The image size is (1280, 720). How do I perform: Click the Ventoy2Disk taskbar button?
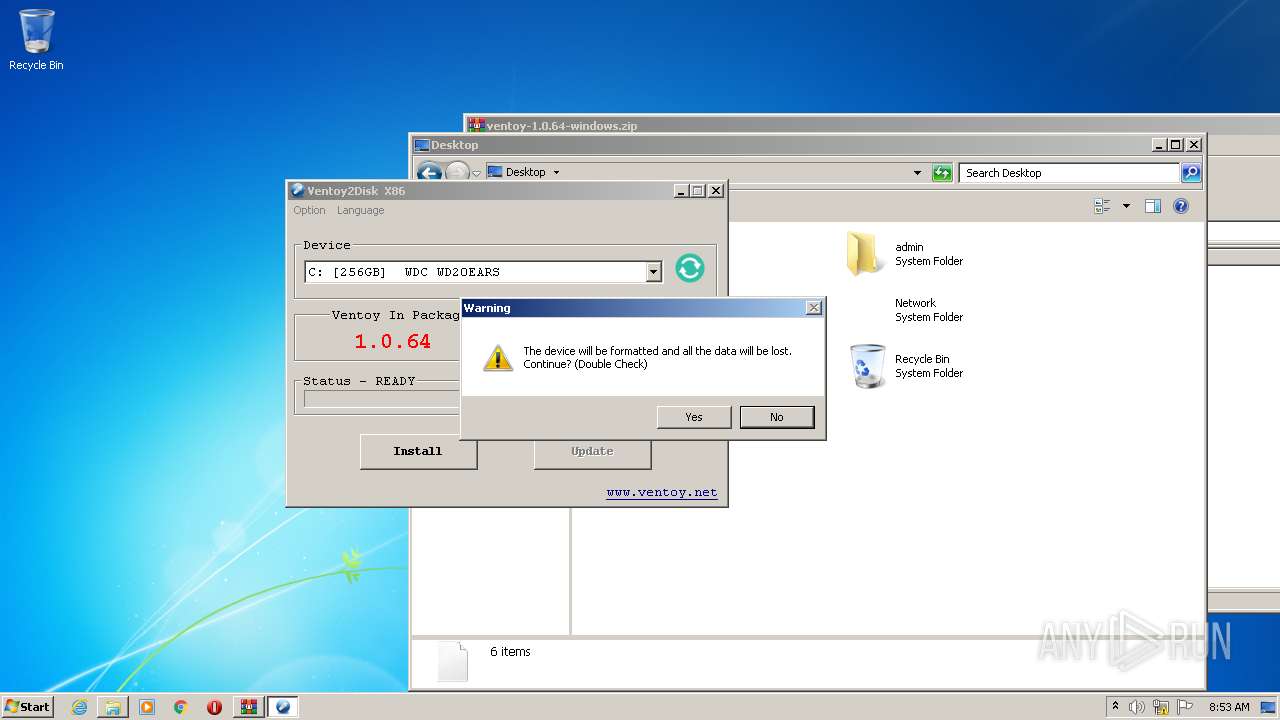[282, 707]
